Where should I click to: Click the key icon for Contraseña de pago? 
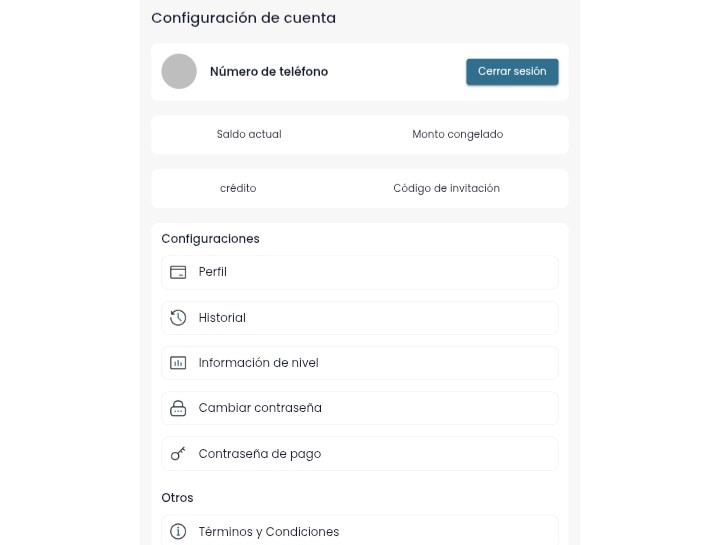coord(178,454)
